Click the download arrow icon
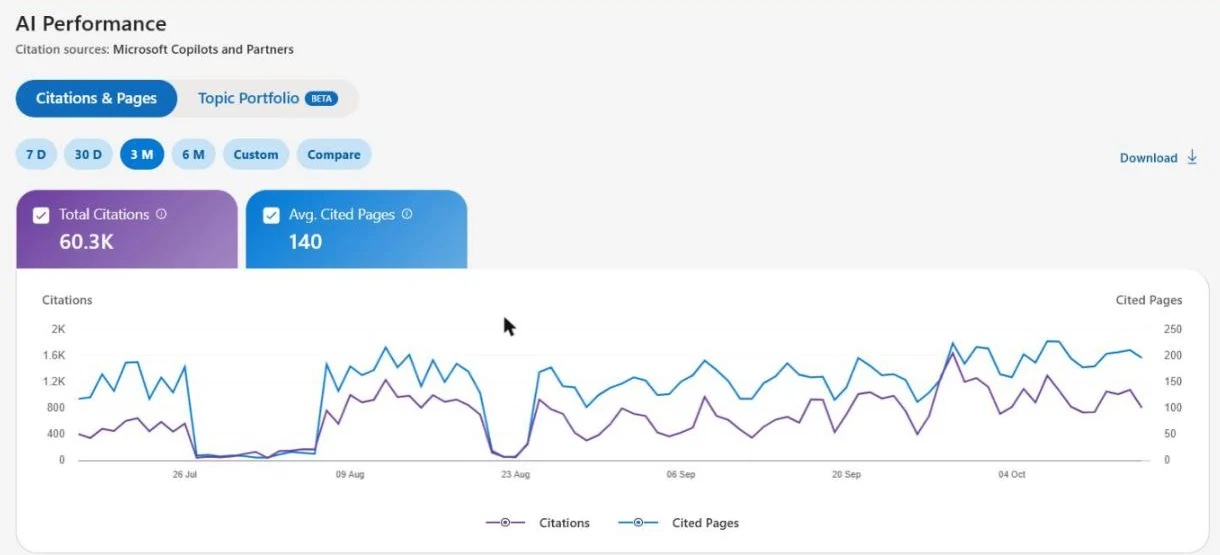The image size is (1220, 555). point(1191,157)
